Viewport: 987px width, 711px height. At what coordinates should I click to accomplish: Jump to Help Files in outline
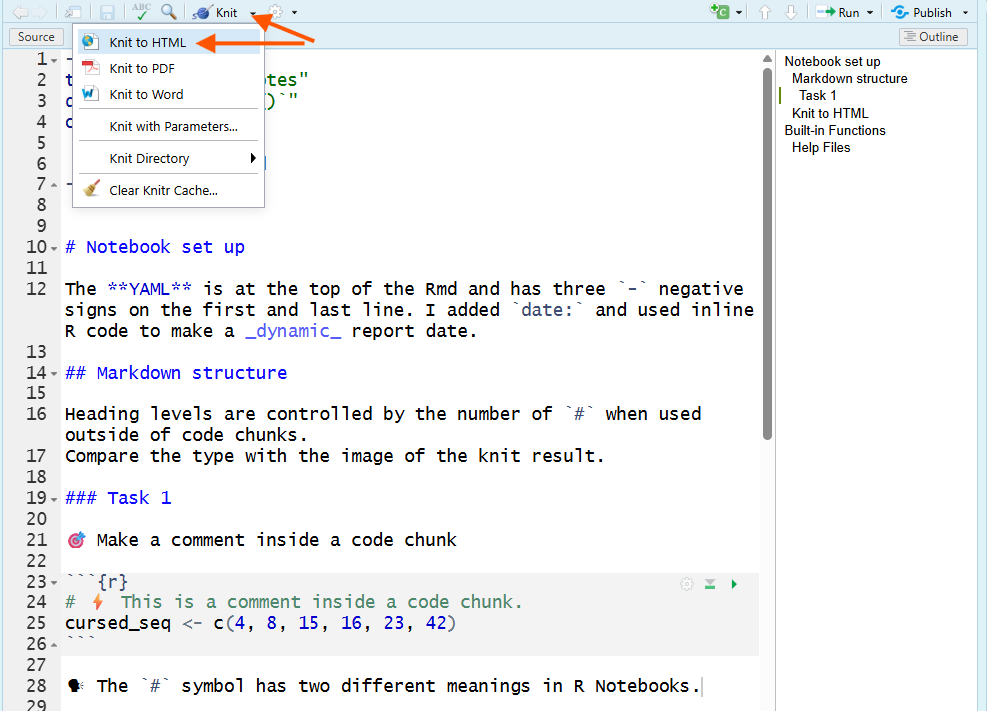821,147
